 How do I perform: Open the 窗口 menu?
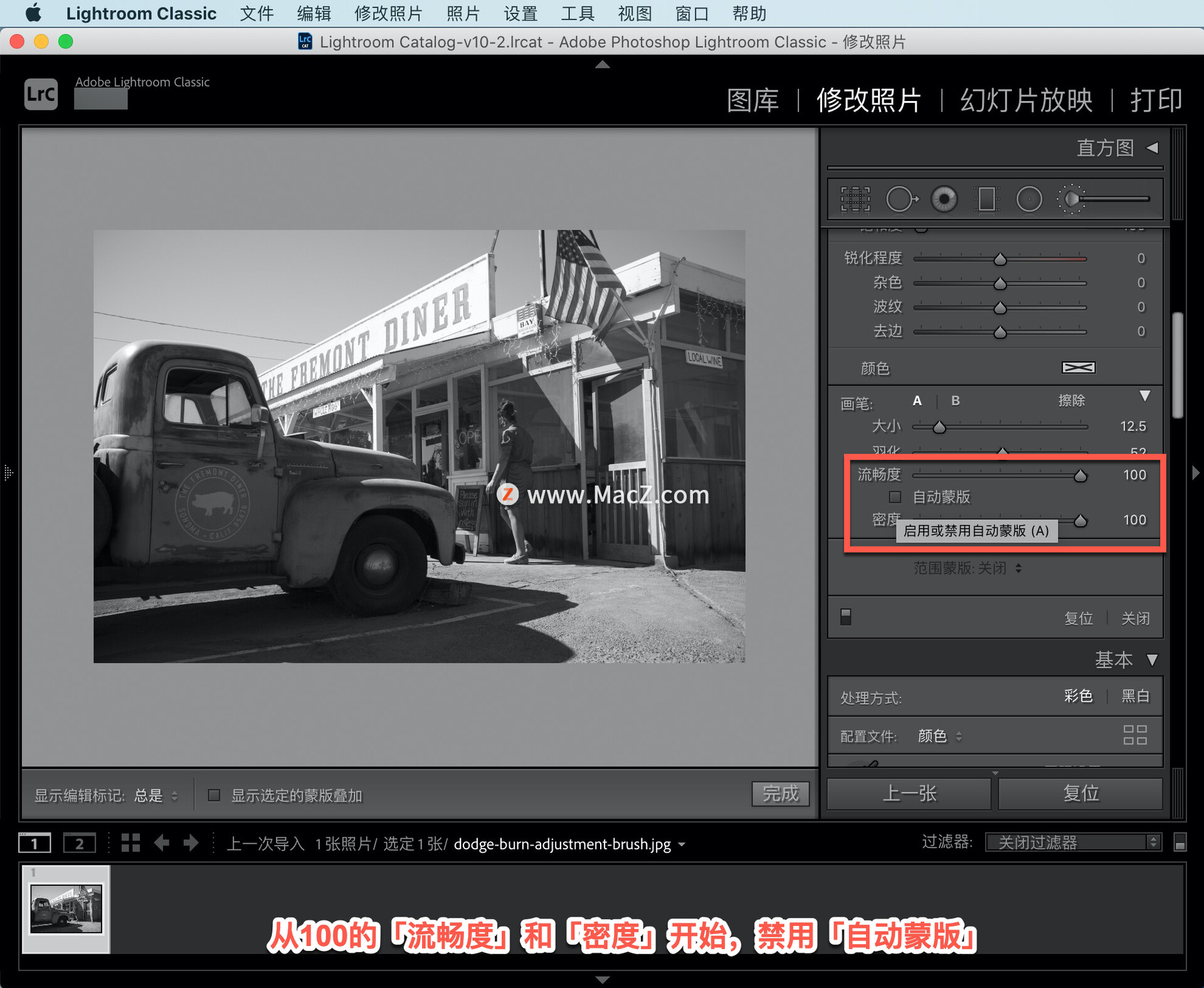point(692,13)
